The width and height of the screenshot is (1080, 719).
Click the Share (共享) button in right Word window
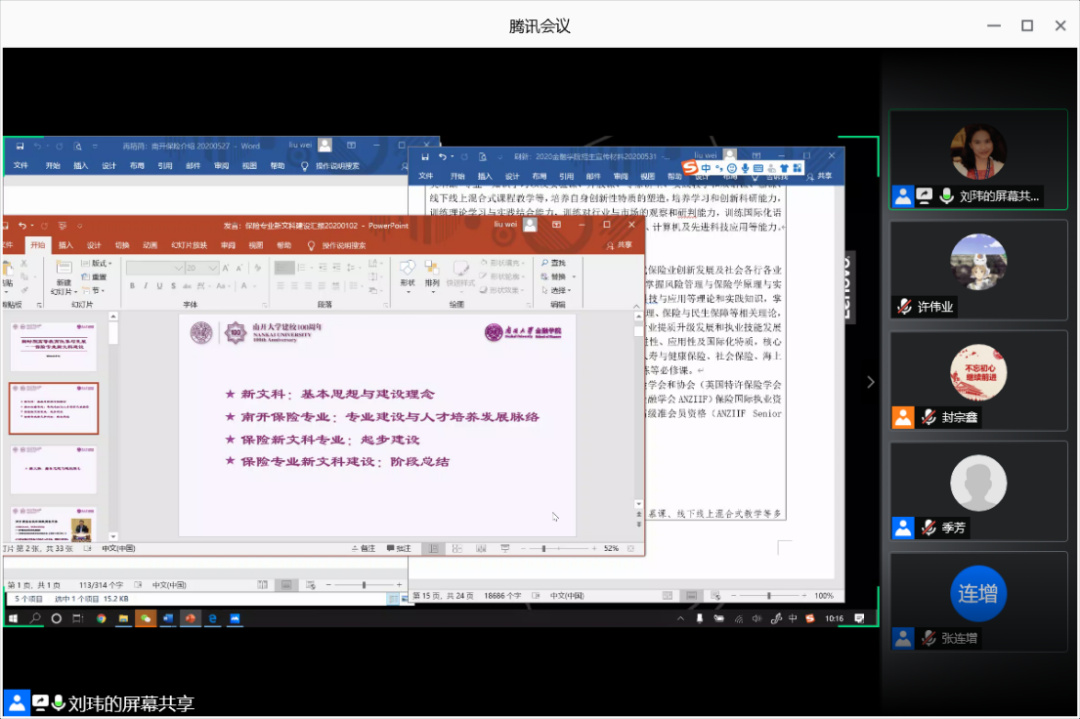[820, 176]
